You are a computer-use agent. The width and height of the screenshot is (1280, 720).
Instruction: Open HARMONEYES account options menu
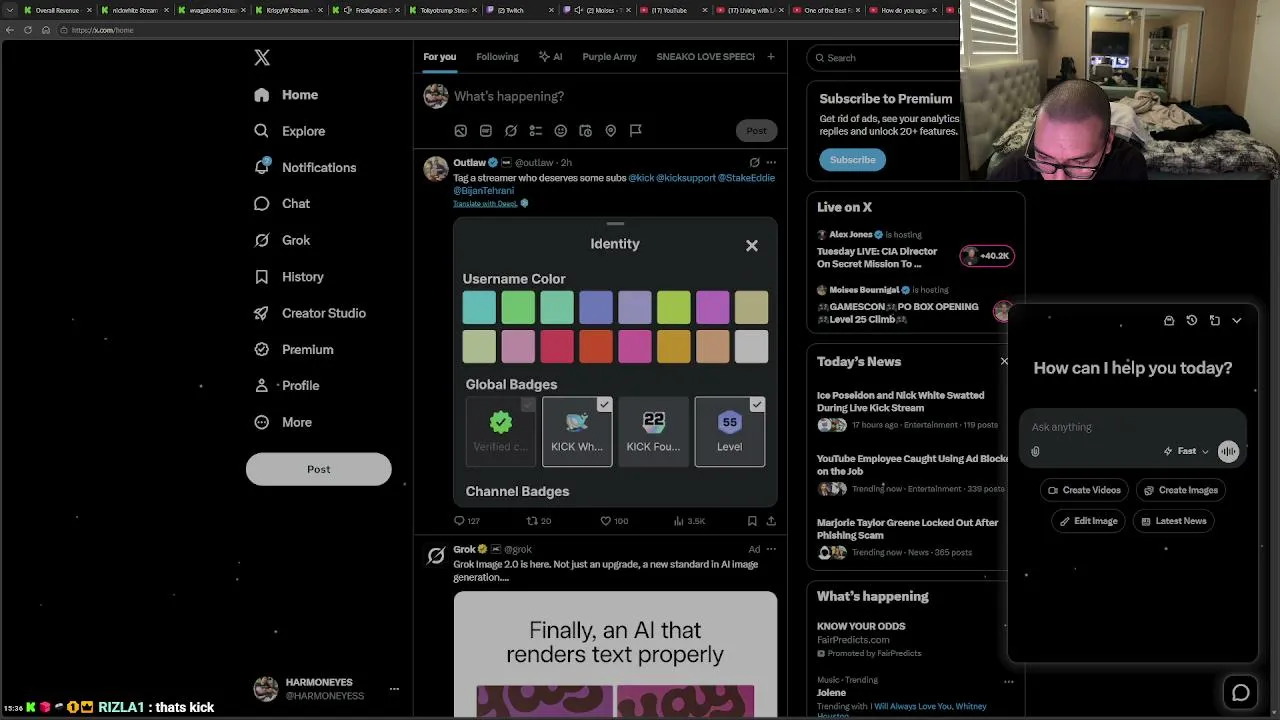(x=394, y=689)
